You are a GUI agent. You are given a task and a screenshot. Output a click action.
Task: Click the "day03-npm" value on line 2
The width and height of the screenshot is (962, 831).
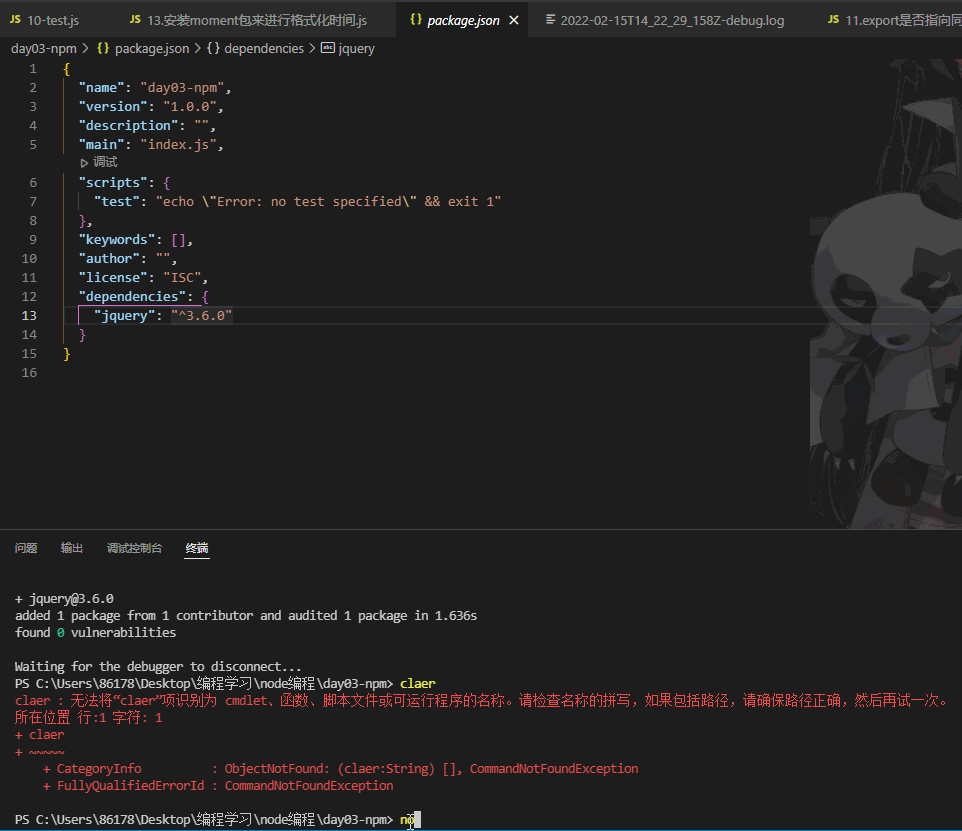(x=182, y=88)
